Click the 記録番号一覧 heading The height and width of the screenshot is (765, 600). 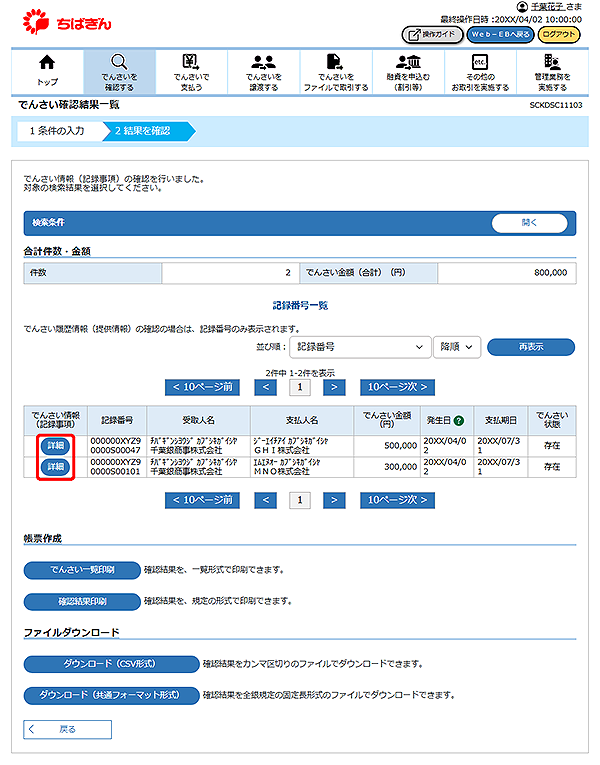(x=300, y=306)
